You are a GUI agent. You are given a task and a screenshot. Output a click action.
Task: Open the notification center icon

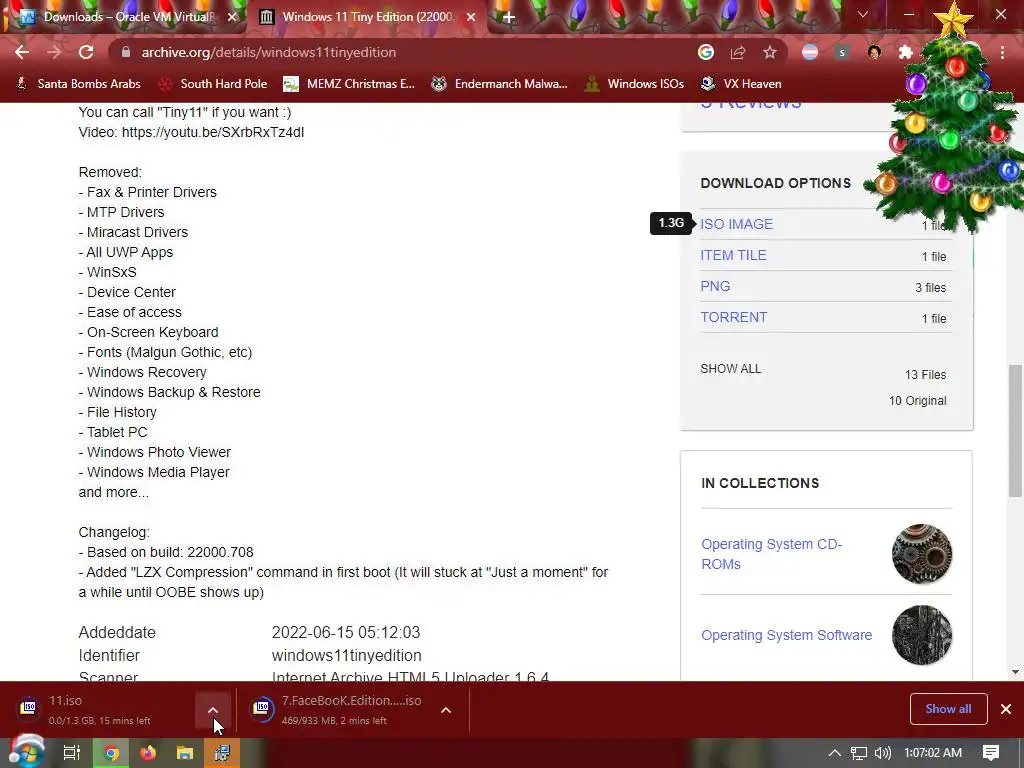(x=991, y=753)
